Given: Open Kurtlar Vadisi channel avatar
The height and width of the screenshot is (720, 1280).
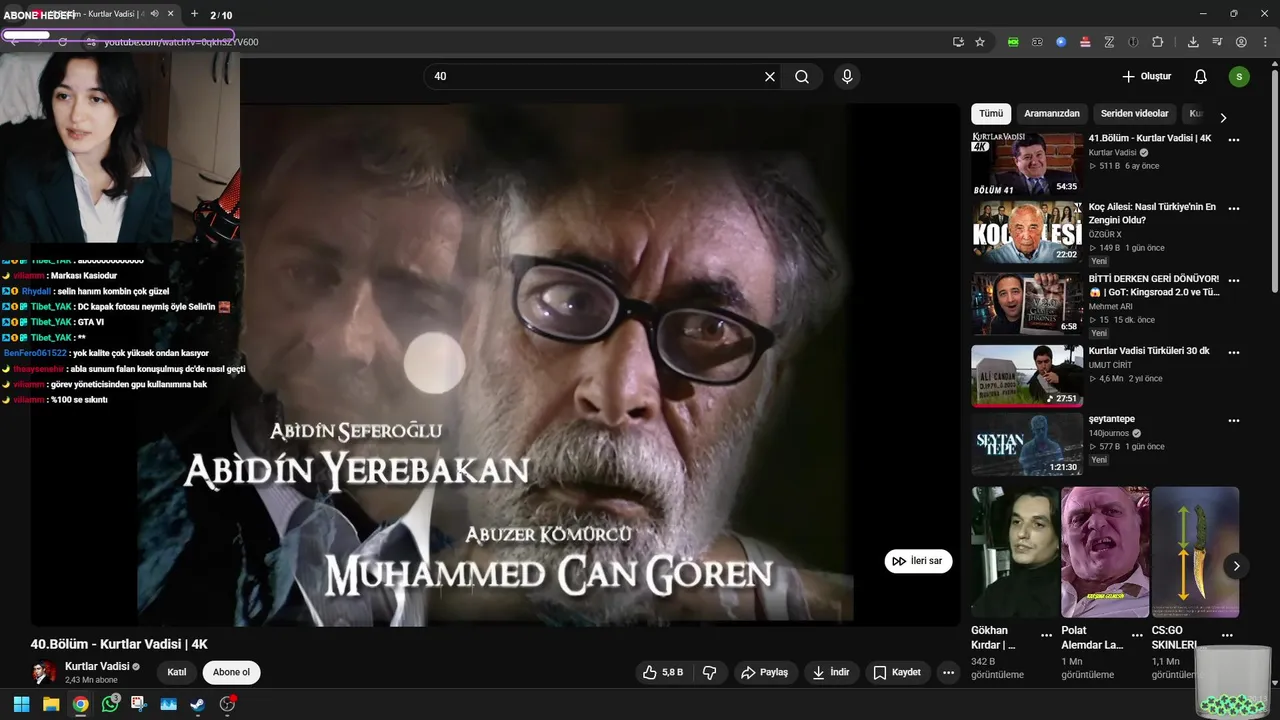Looking at the screenshot, I should point(44,673).
